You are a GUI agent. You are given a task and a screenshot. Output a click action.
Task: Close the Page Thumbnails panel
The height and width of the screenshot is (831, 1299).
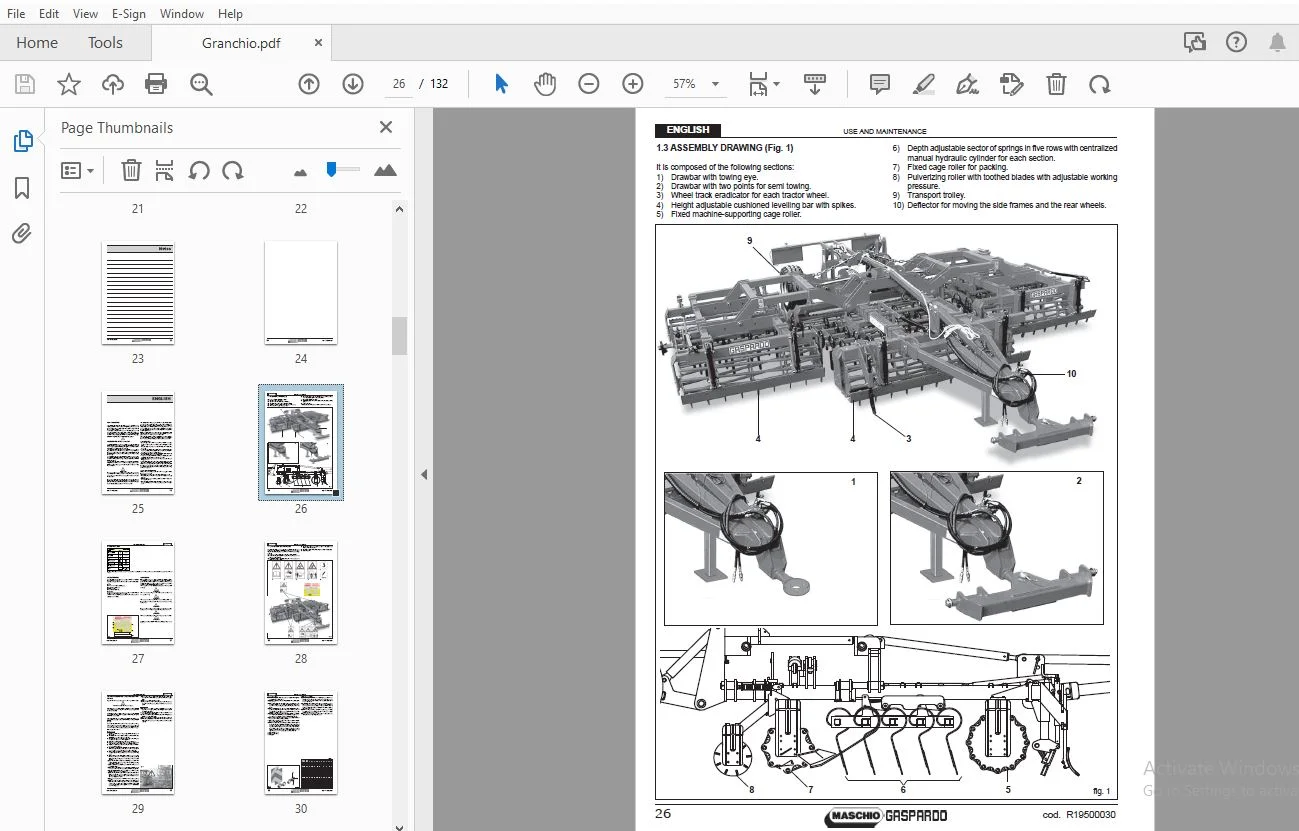point(386,127)
